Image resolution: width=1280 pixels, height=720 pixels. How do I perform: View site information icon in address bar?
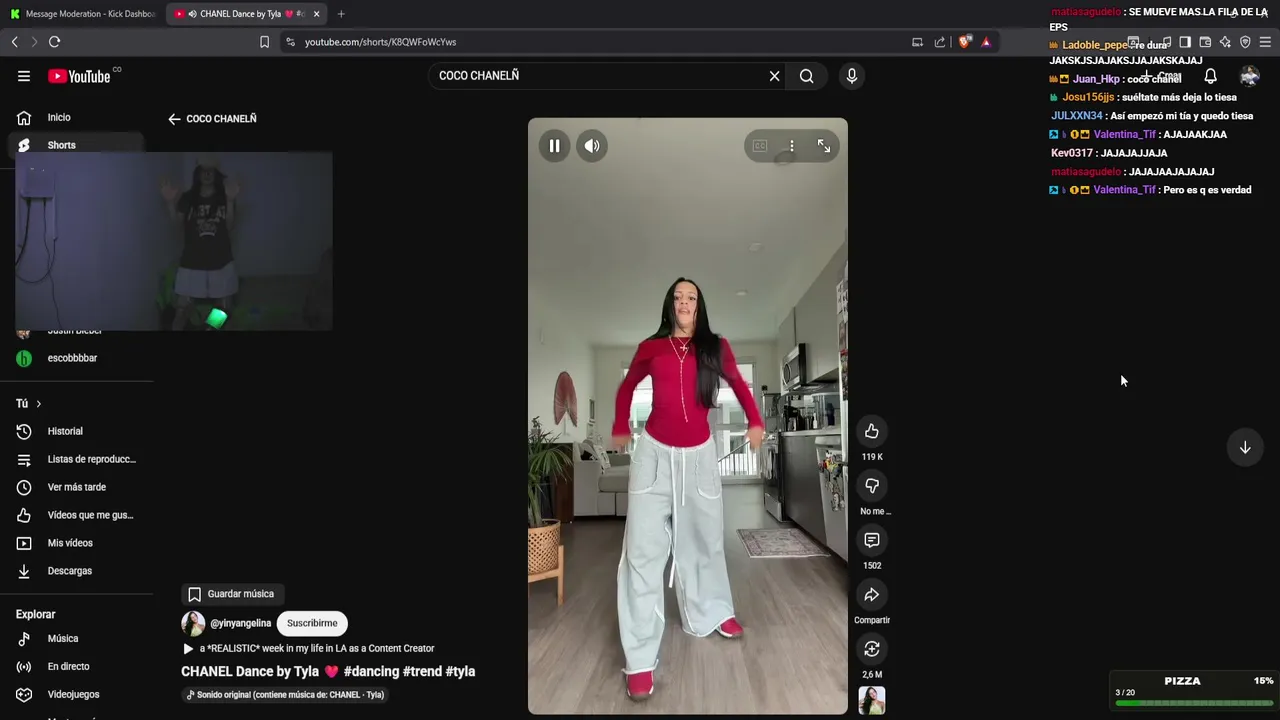point(290,42)
